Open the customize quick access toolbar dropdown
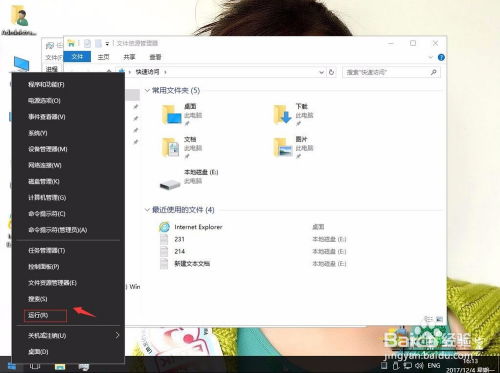This screenshot has width=500, height=373. 107,44
